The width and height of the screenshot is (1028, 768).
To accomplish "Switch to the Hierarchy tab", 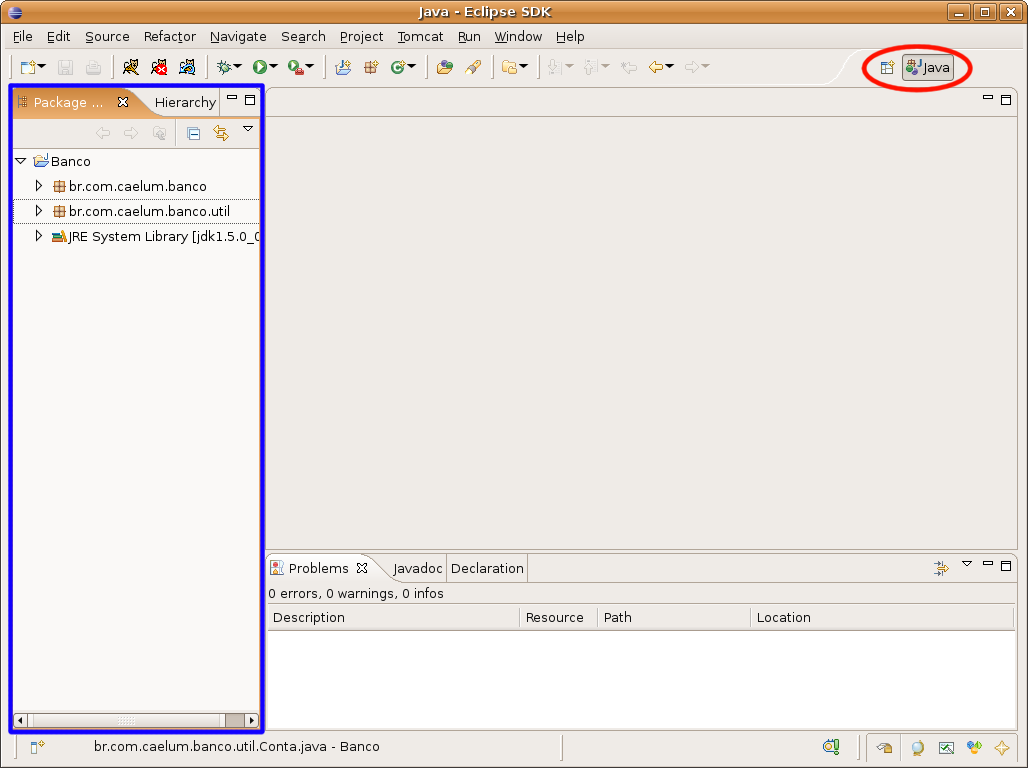I will (185, 102).
